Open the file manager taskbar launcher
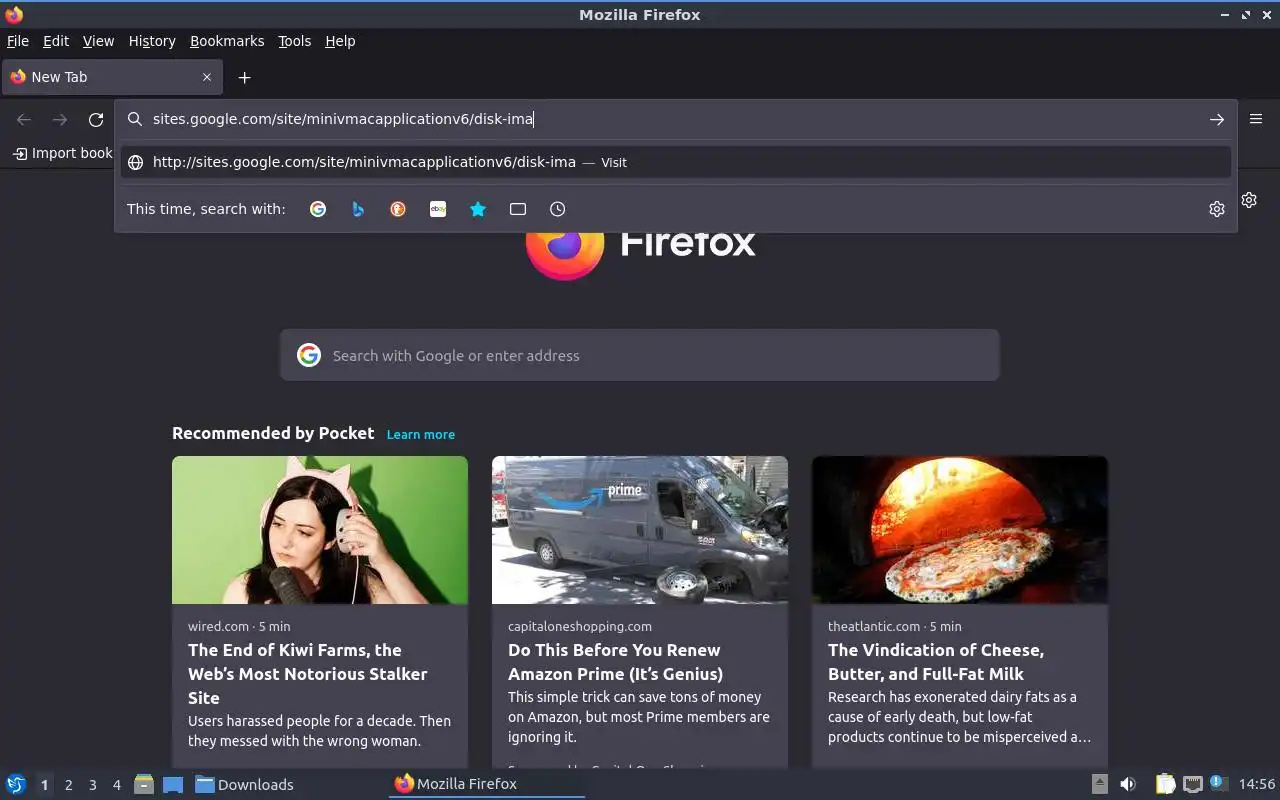The image size is (1280, 800). [144, 784]
